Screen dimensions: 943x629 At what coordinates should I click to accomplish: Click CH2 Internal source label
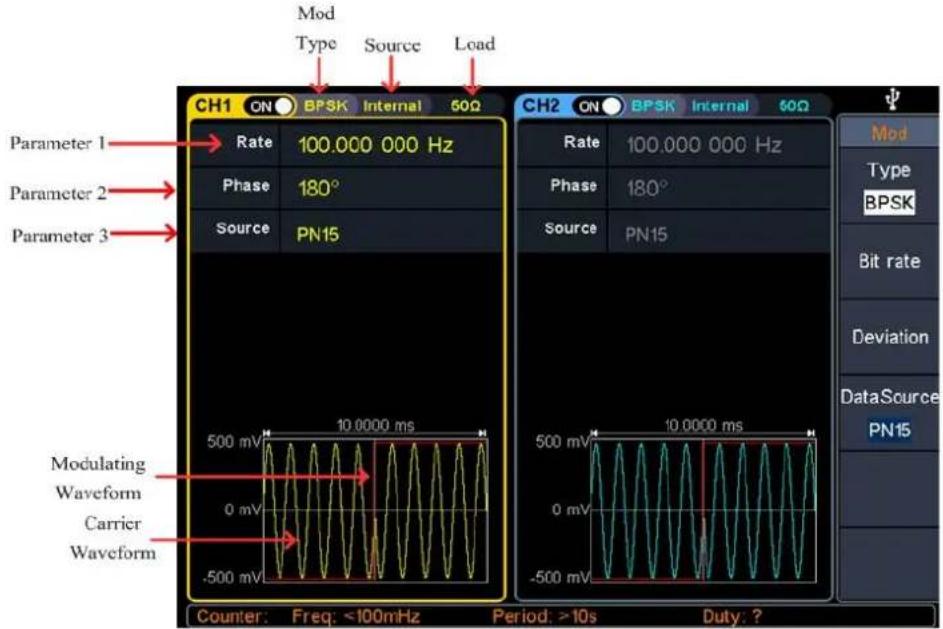tap(720, 106)
